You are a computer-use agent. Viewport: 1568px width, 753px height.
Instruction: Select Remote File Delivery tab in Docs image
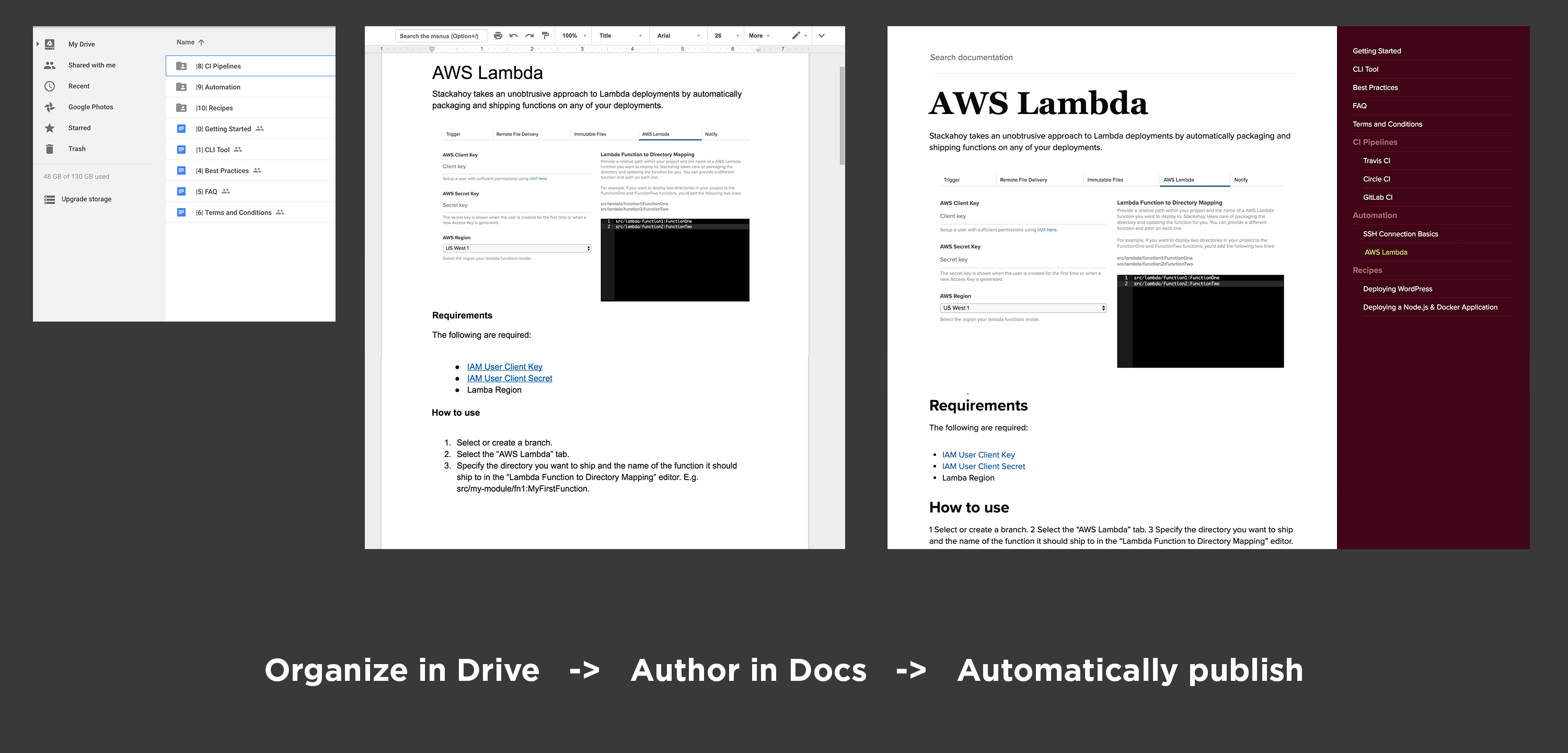point(517,134)
